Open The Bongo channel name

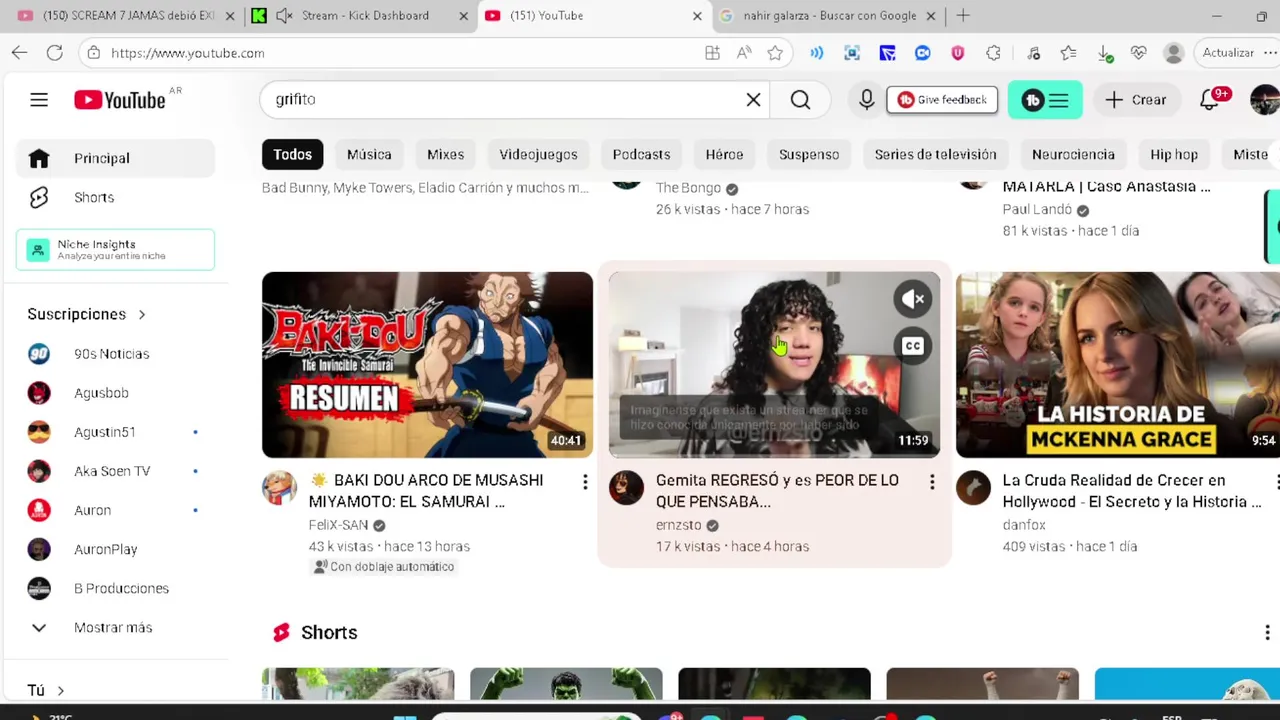tap(688, 188)
